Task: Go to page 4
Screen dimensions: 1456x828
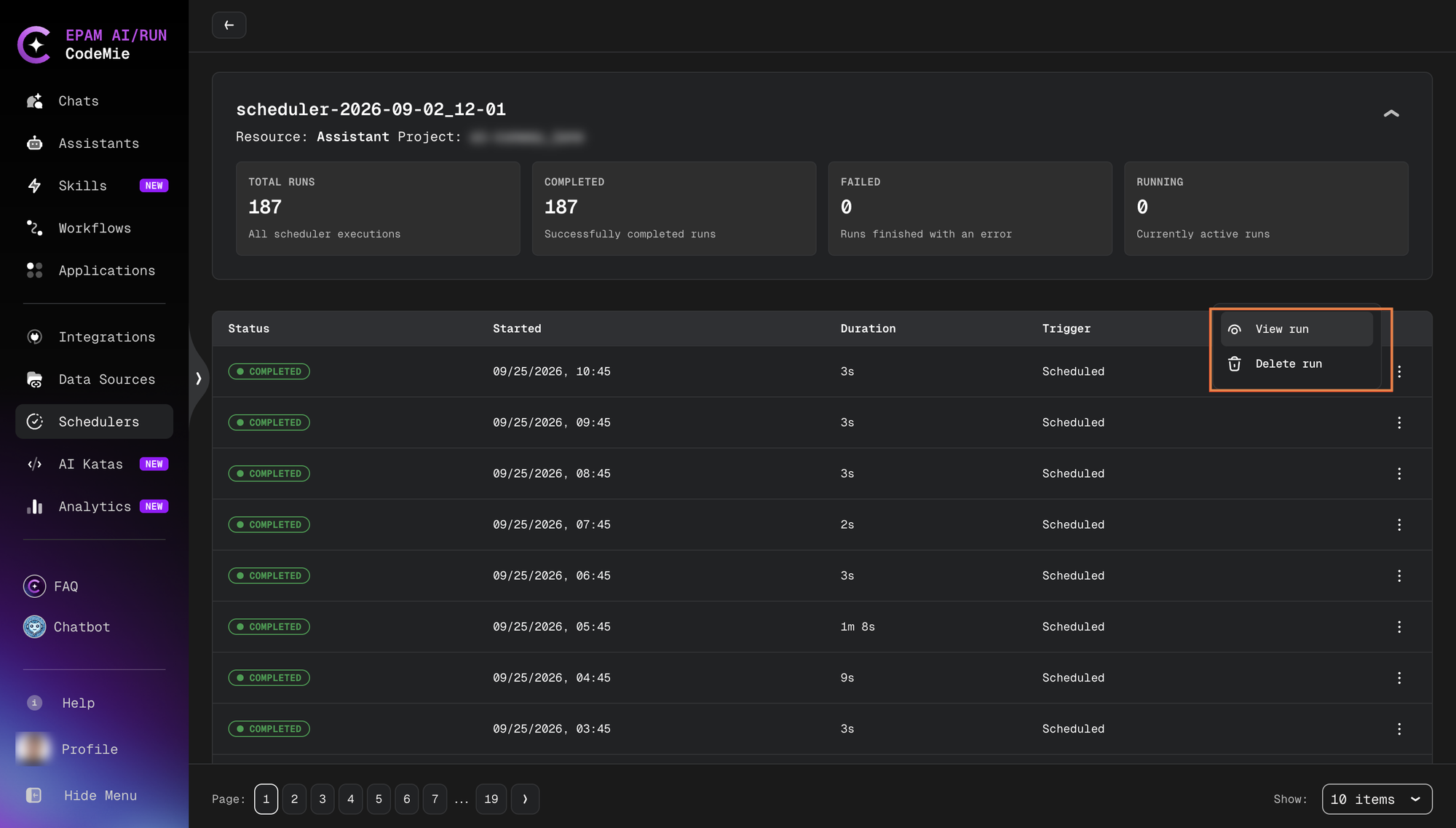Action: pyautogui.click(x=351, y=799)
